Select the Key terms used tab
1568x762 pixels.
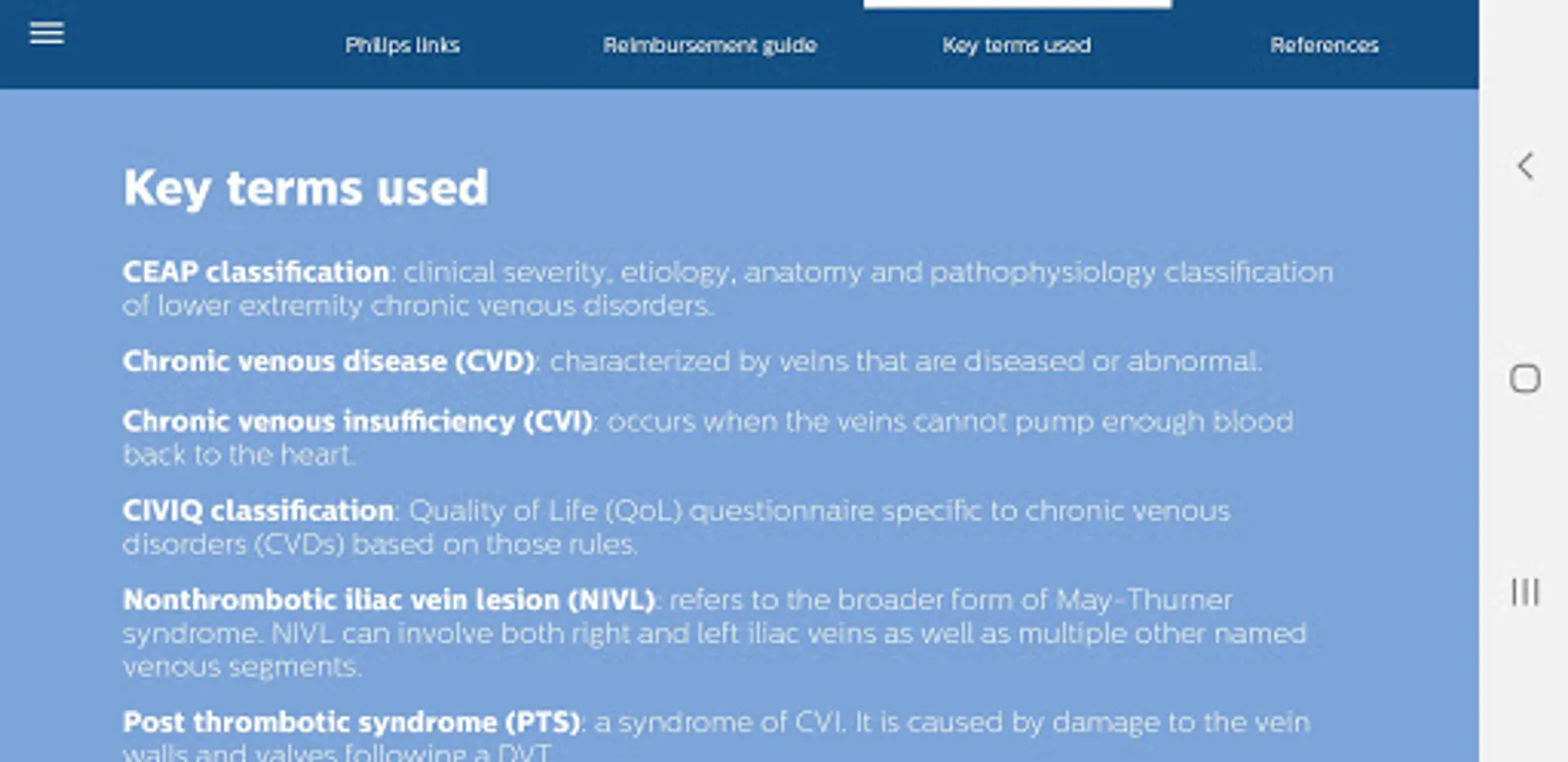[1017, 45]
